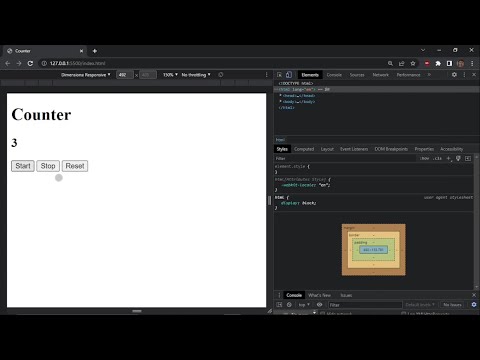Click the Reset button
This screenshot has height=360, width=480.
[75, 166]
